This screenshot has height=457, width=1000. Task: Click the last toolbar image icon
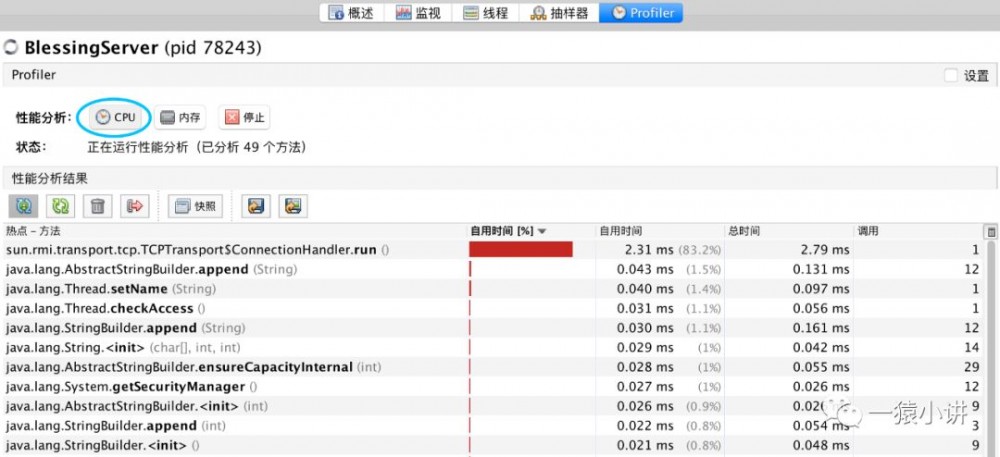click(x=293, y=206)
